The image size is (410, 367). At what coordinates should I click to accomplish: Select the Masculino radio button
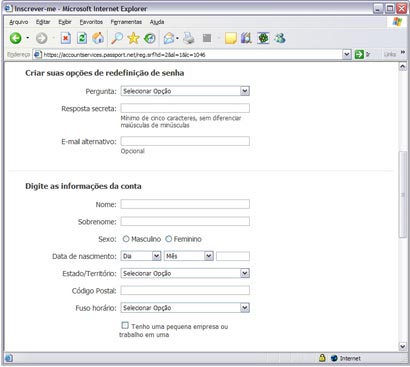coord(126,239)
